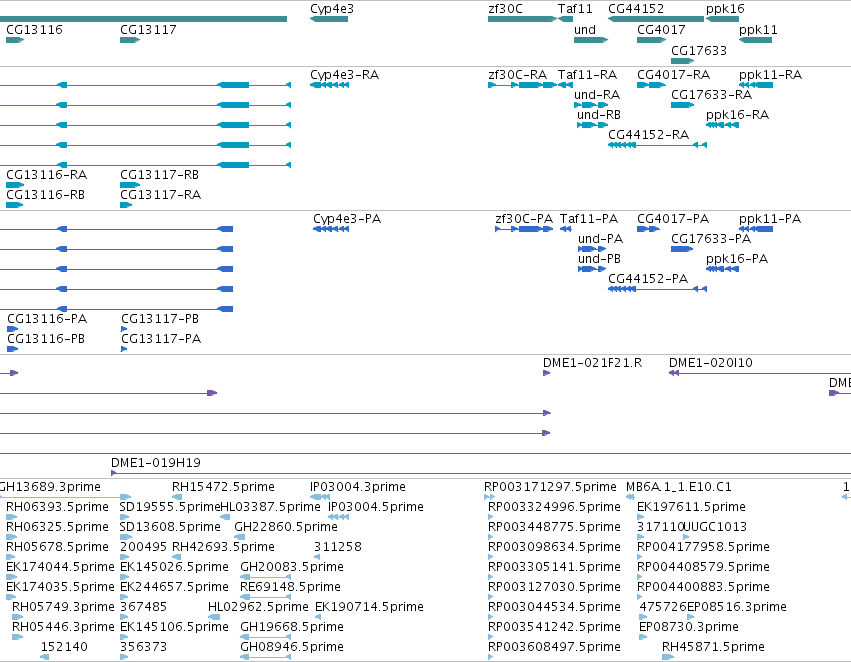Screen dimensions: 851x662
Task: Select the ppk16 gene label
Action: tap(725, 9)
